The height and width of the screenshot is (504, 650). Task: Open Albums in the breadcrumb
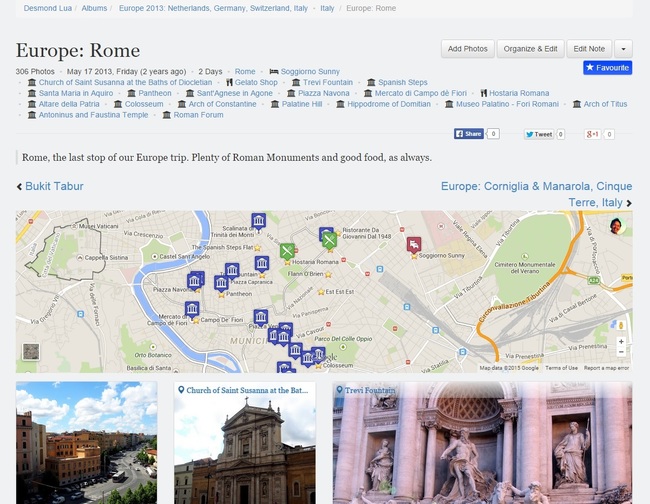[x=94, y=8]
